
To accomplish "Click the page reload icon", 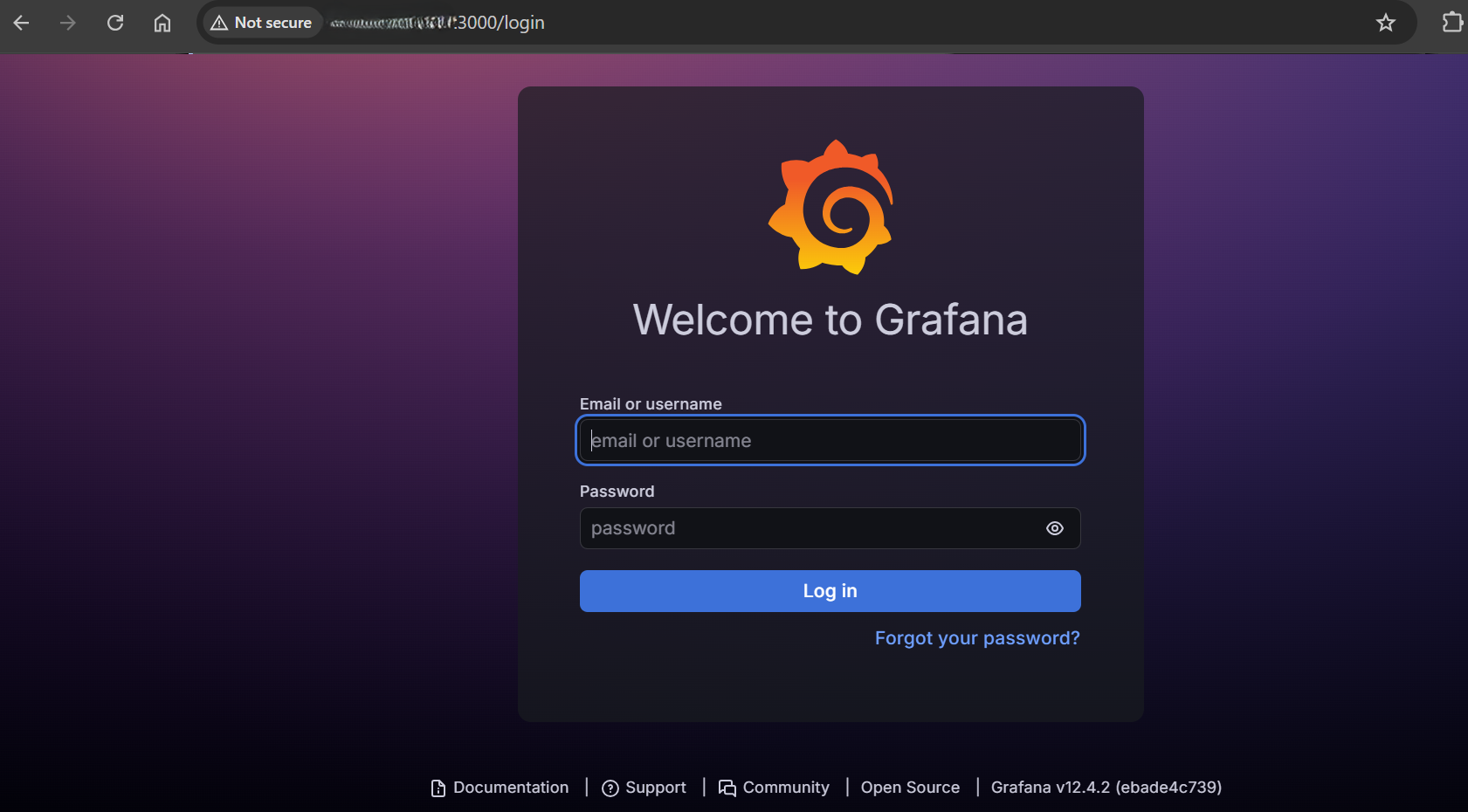I will point(114,23).
